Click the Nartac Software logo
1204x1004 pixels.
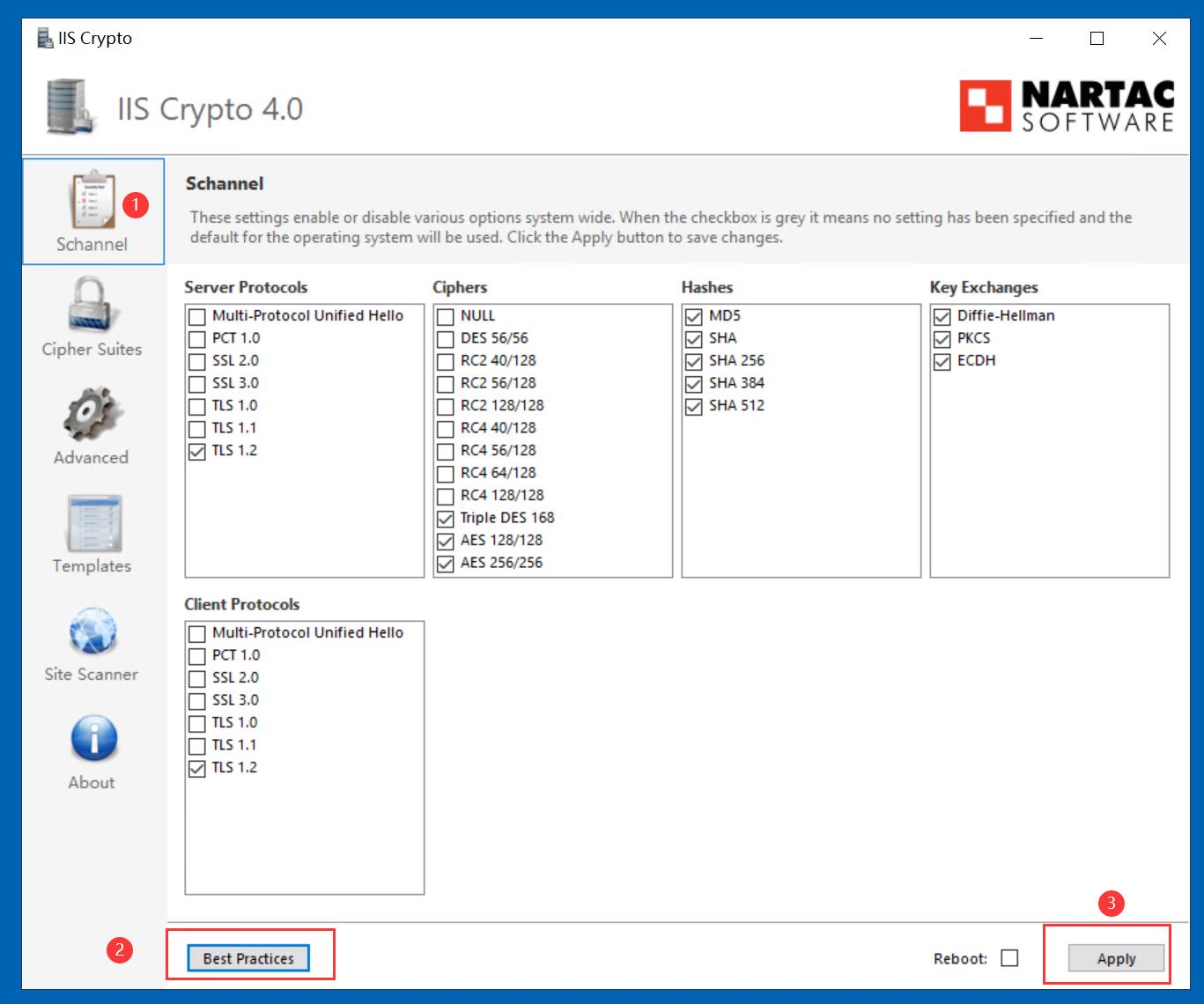(1067, 107)
